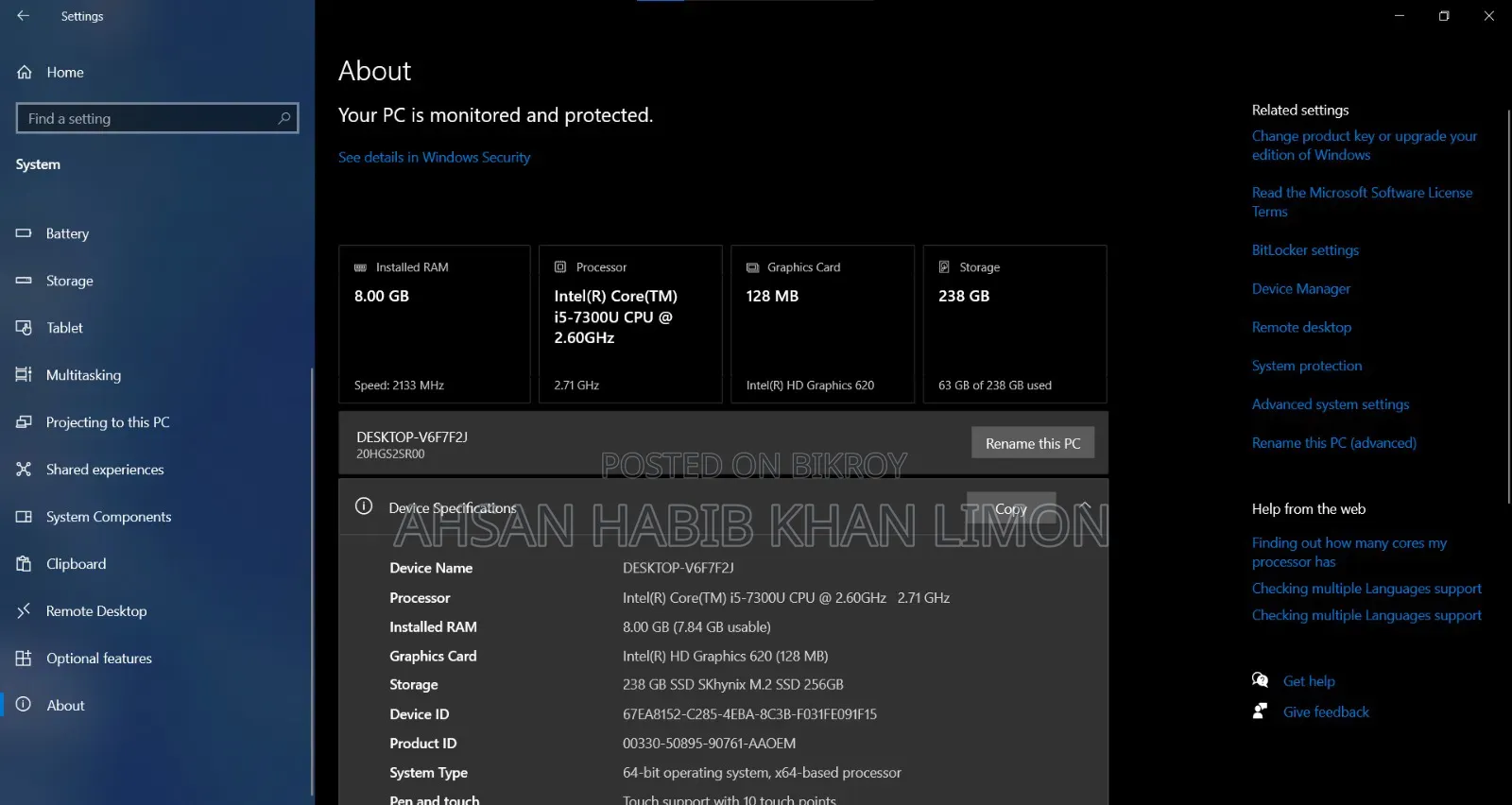Click the back arrow in Settings header

(x=24, y=16)
